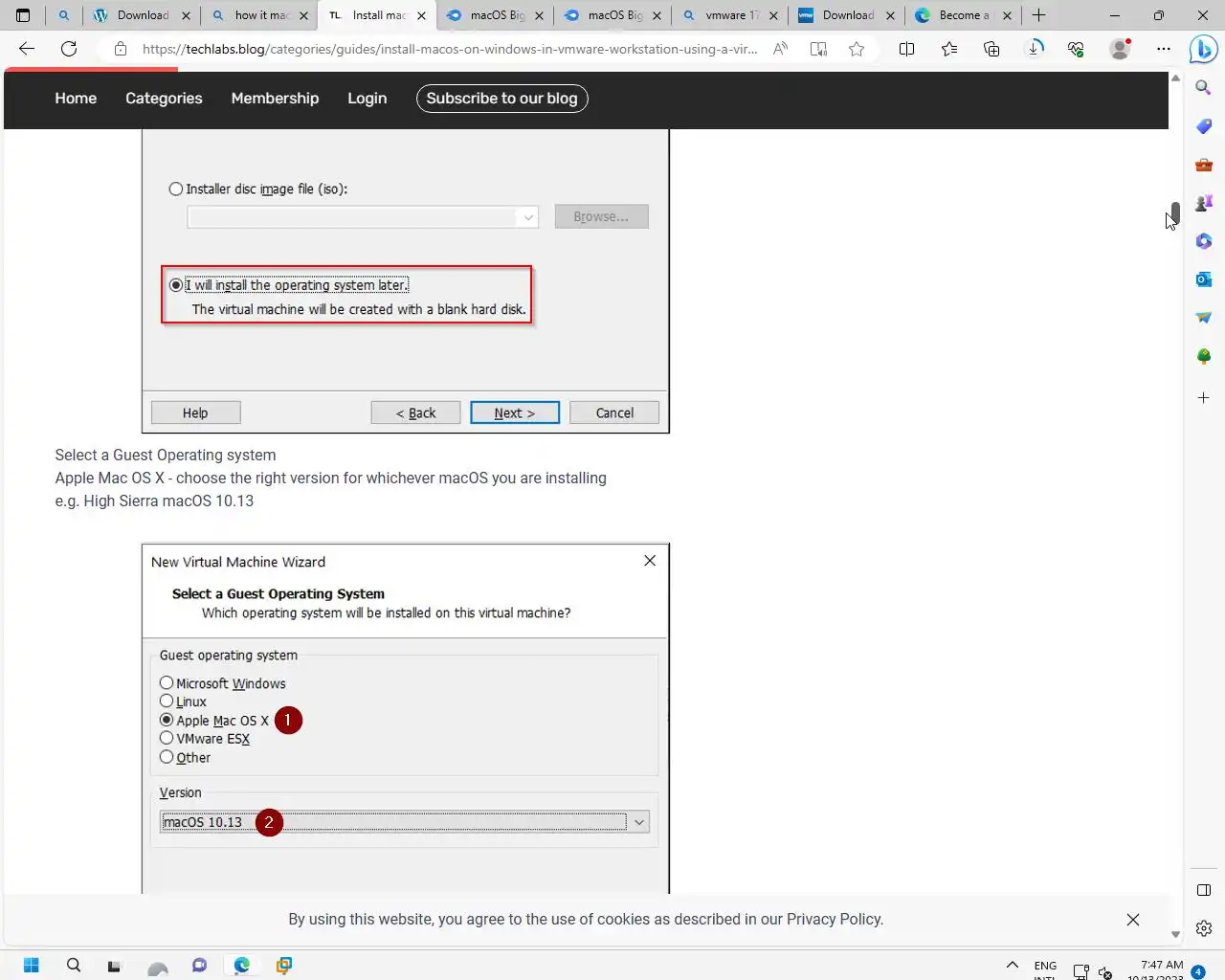Go to the Home page link
This screenshot has width=1225, height=980.
[76, 99]
